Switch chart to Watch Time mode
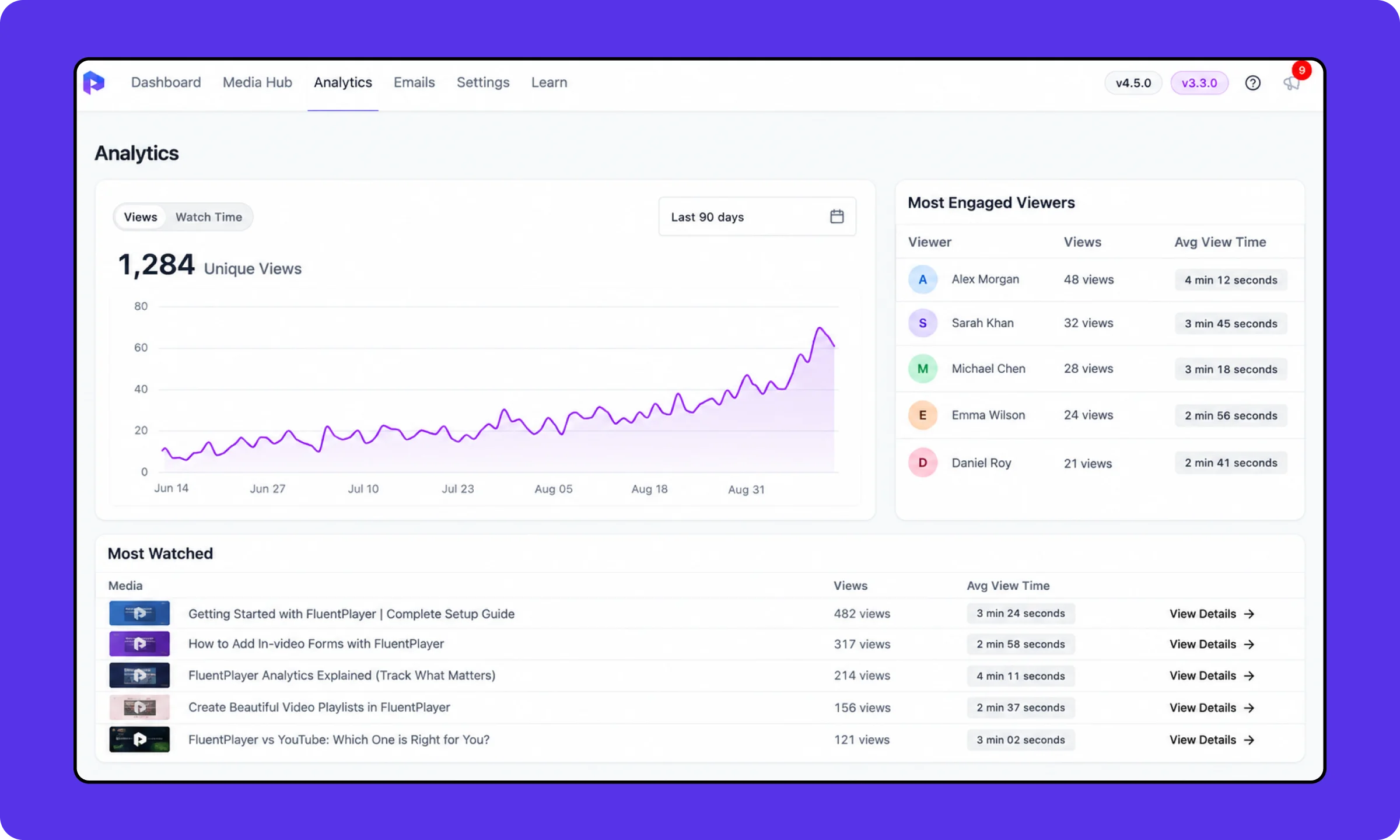The image size is (1400, 840). click(209, 217)
